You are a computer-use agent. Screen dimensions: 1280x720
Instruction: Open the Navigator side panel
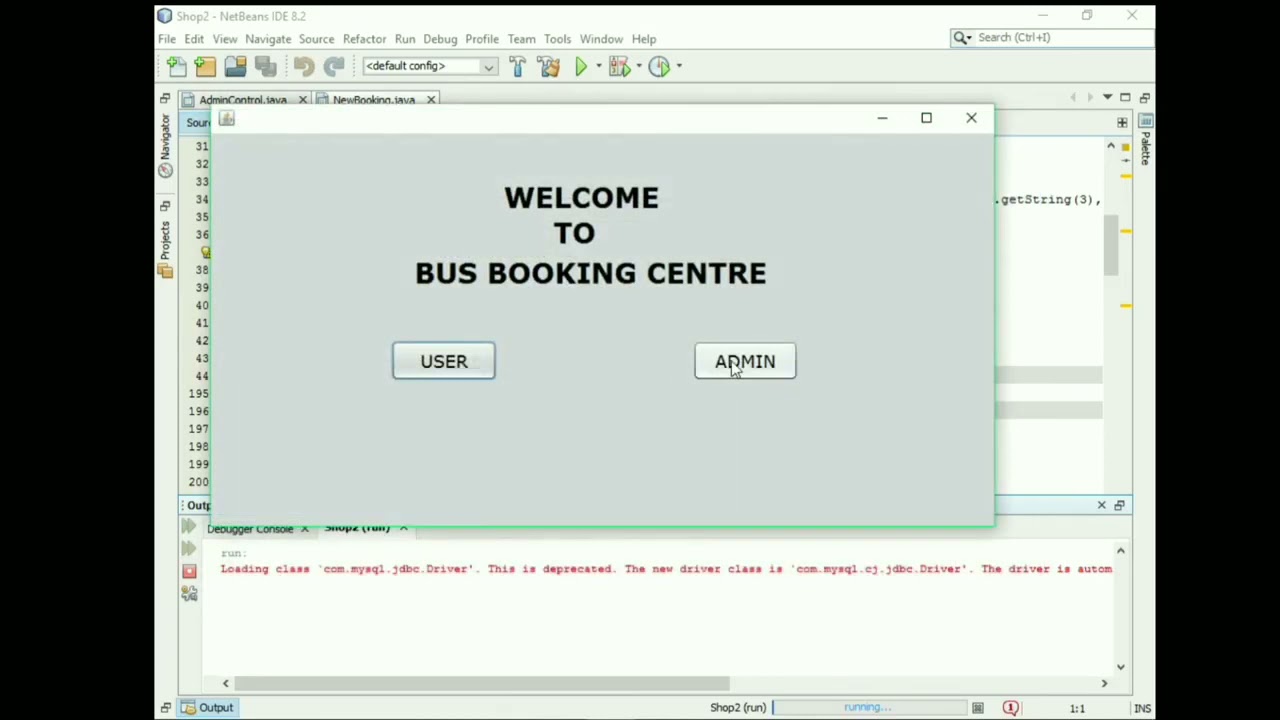pyautogui.click(x=165, y=145)
